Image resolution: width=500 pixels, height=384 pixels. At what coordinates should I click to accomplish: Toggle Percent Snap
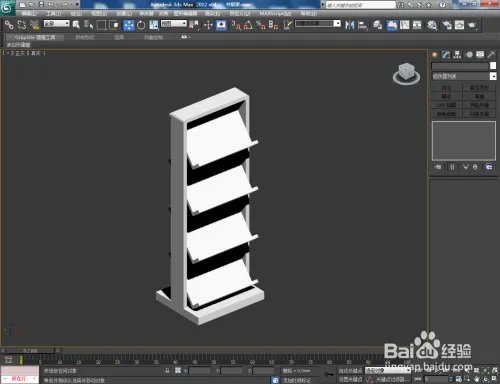click(261, 25)
